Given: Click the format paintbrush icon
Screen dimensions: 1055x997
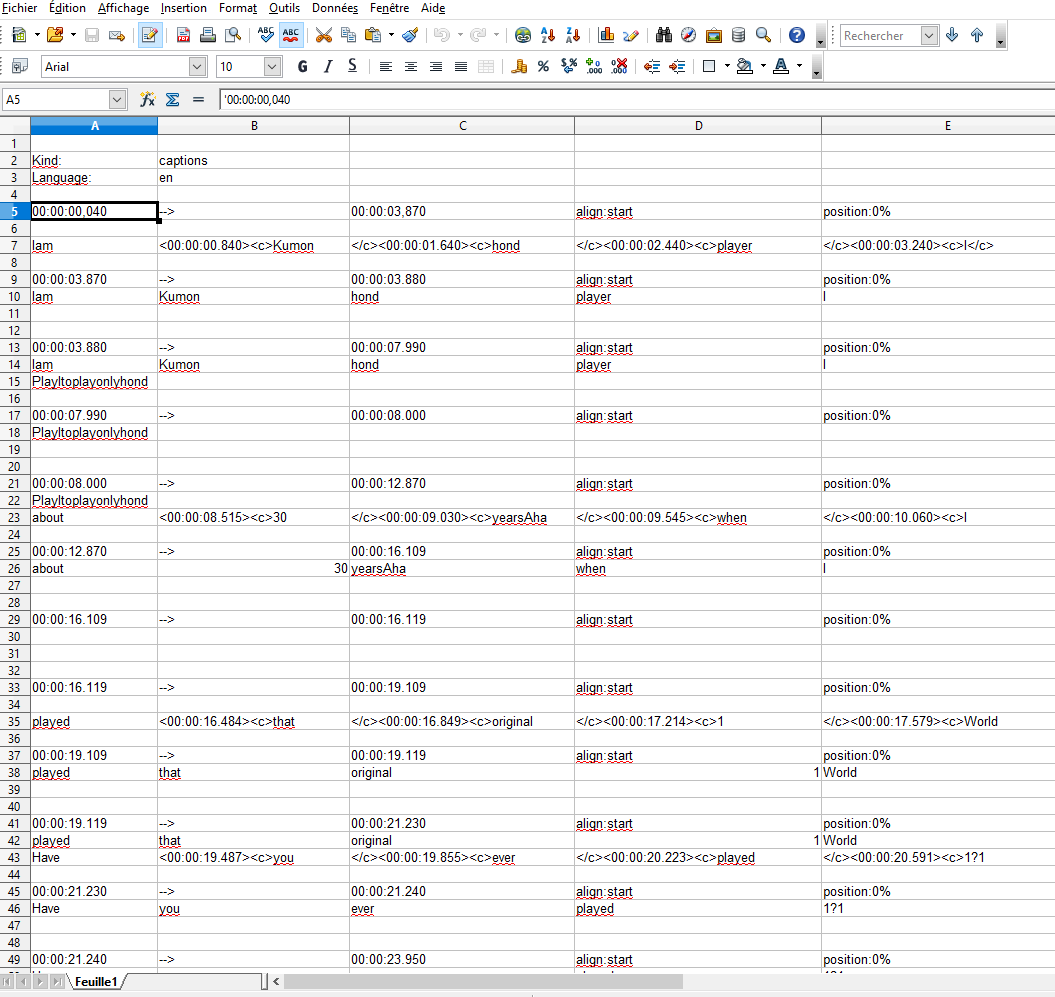Looking at the screenshot, I should 410,35.
